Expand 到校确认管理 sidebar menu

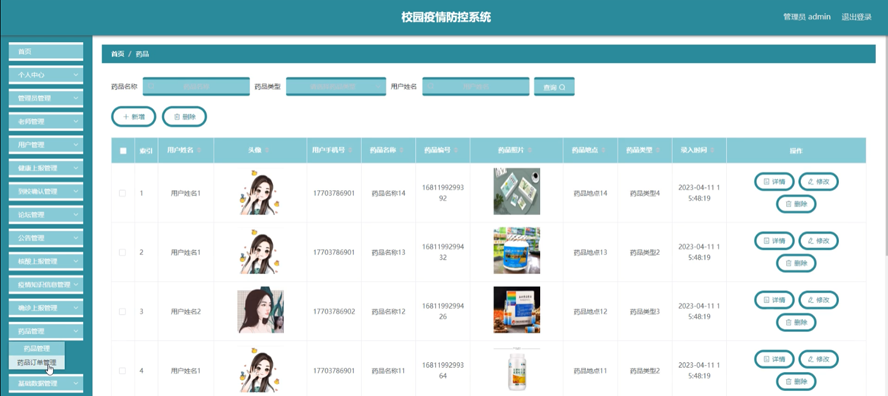click(x=46, y=191)
